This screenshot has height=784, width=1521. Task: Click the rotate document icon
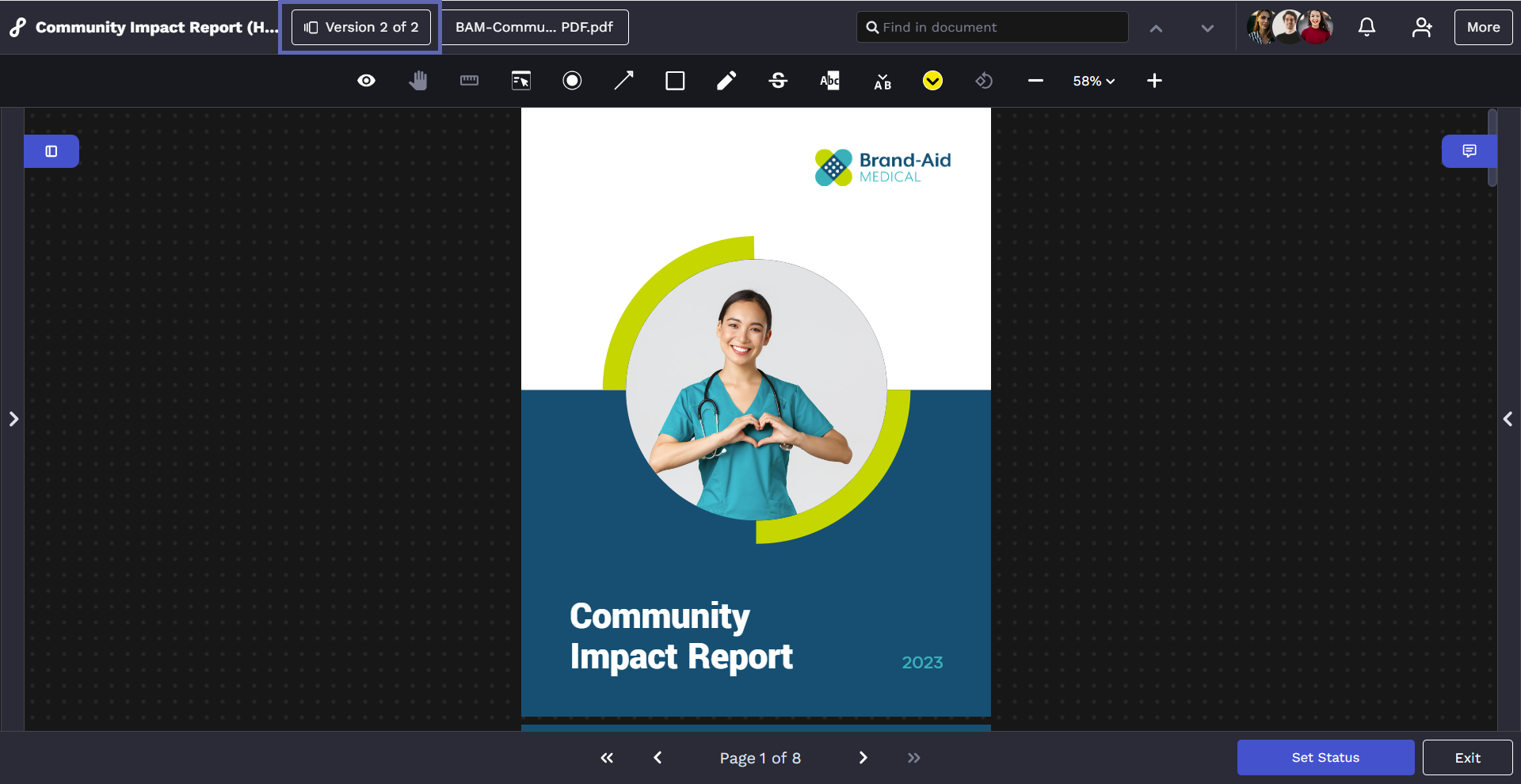984,81
